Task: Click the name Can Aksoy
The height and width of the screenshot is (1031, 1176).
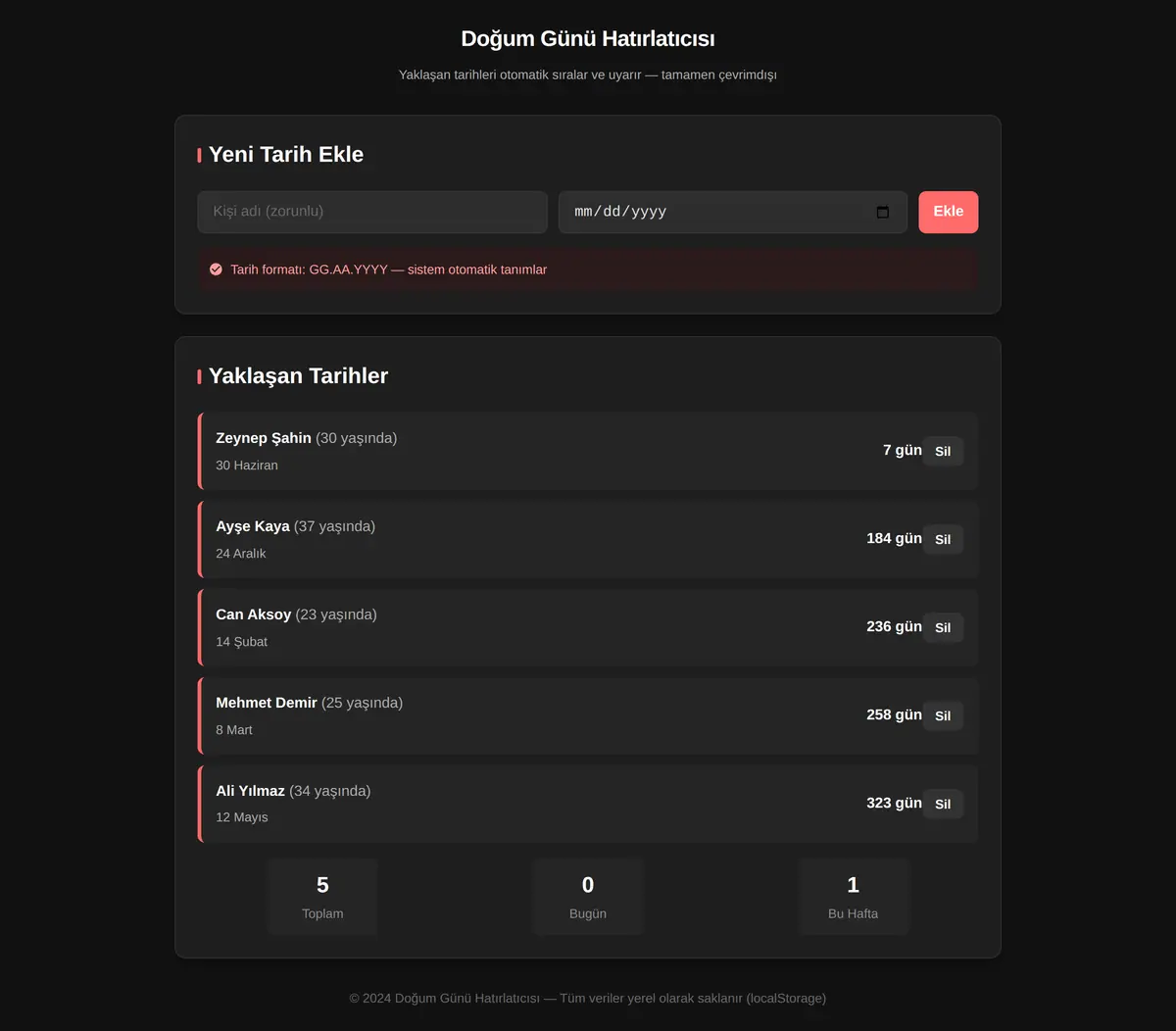Action: tap(254, 614)
